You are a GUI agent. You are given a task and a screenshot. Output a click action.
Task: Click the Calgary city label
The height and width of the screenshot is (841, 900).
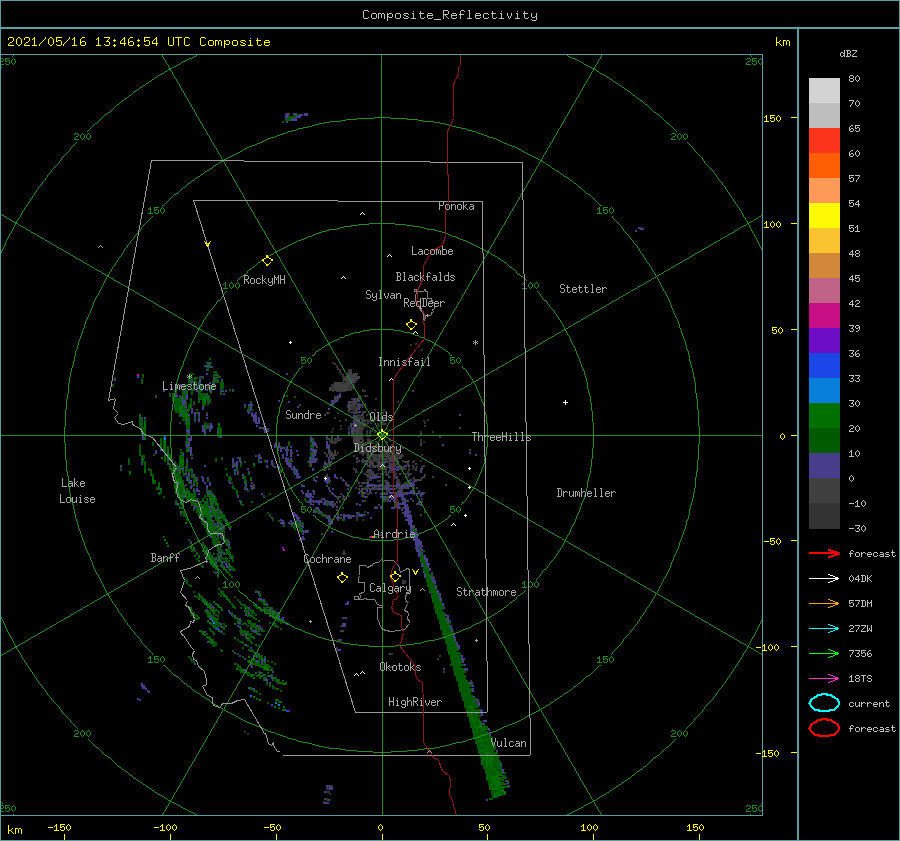[390, 588]
